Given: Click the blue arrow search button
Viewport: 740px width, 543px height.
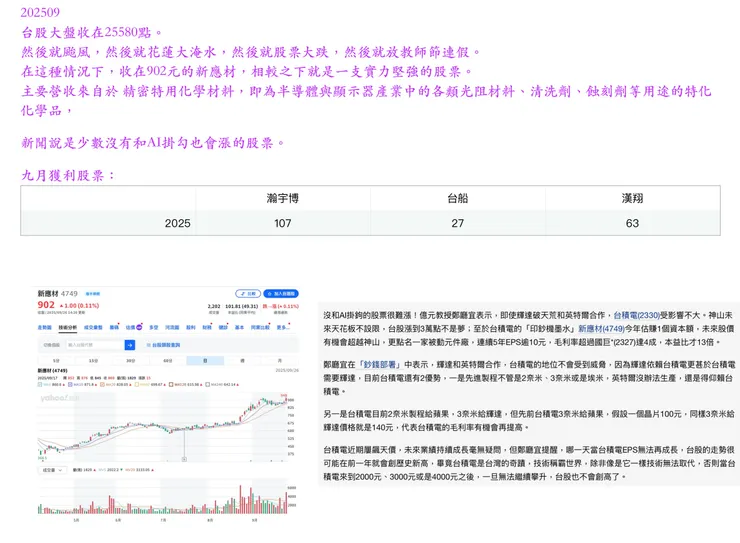Looking at the screenshot, I should 130,345.
